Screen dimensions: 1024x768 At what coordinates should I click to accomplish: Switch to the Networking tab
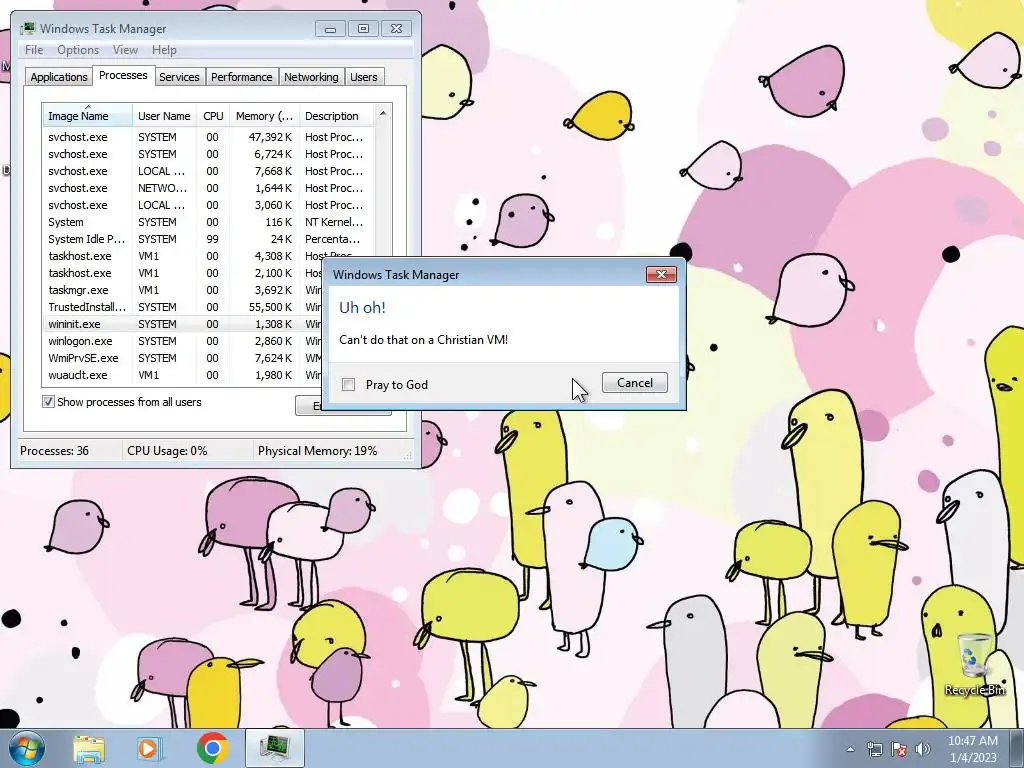click(311, 77)
